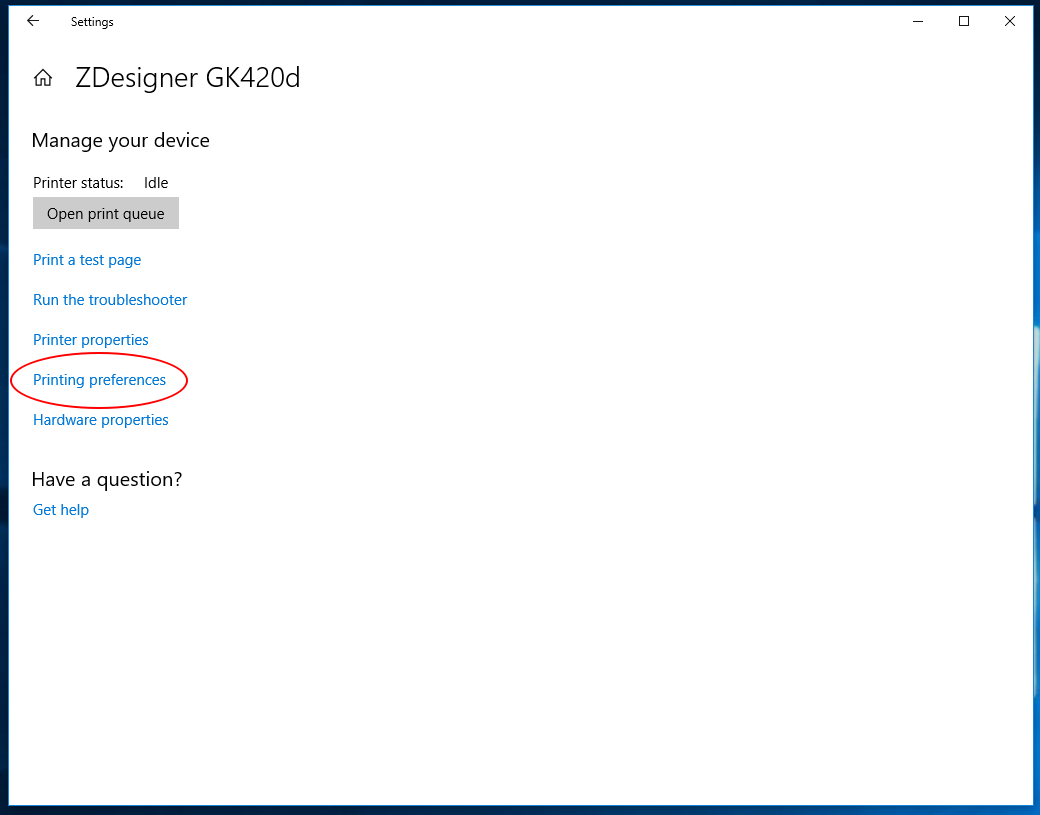Run the troubleshooter for this printer
Screen dimensions: 1040x815
point(110,299)
